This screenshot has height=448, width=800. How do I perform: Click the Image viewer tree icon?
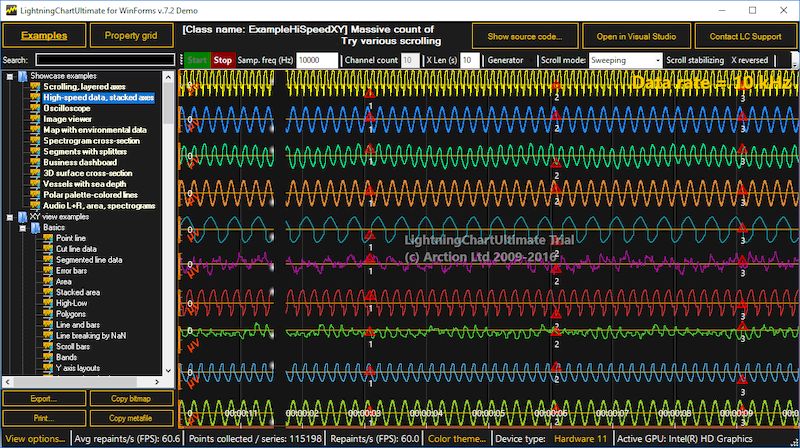pos(35,119)
